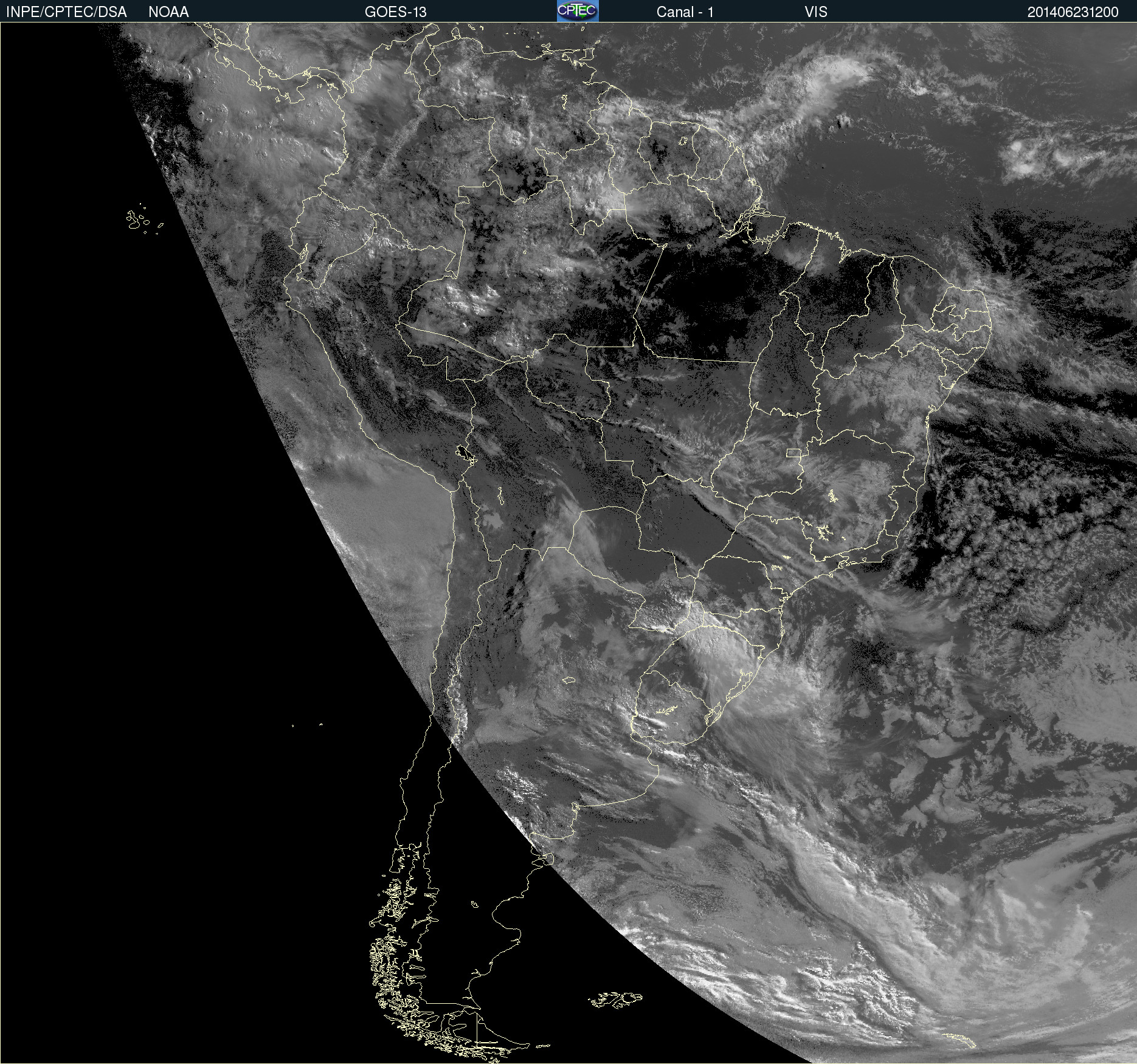Click the 201406231200 timestamp
Viewport: 1137px width, 1064px height.
tap(1073, 12)
